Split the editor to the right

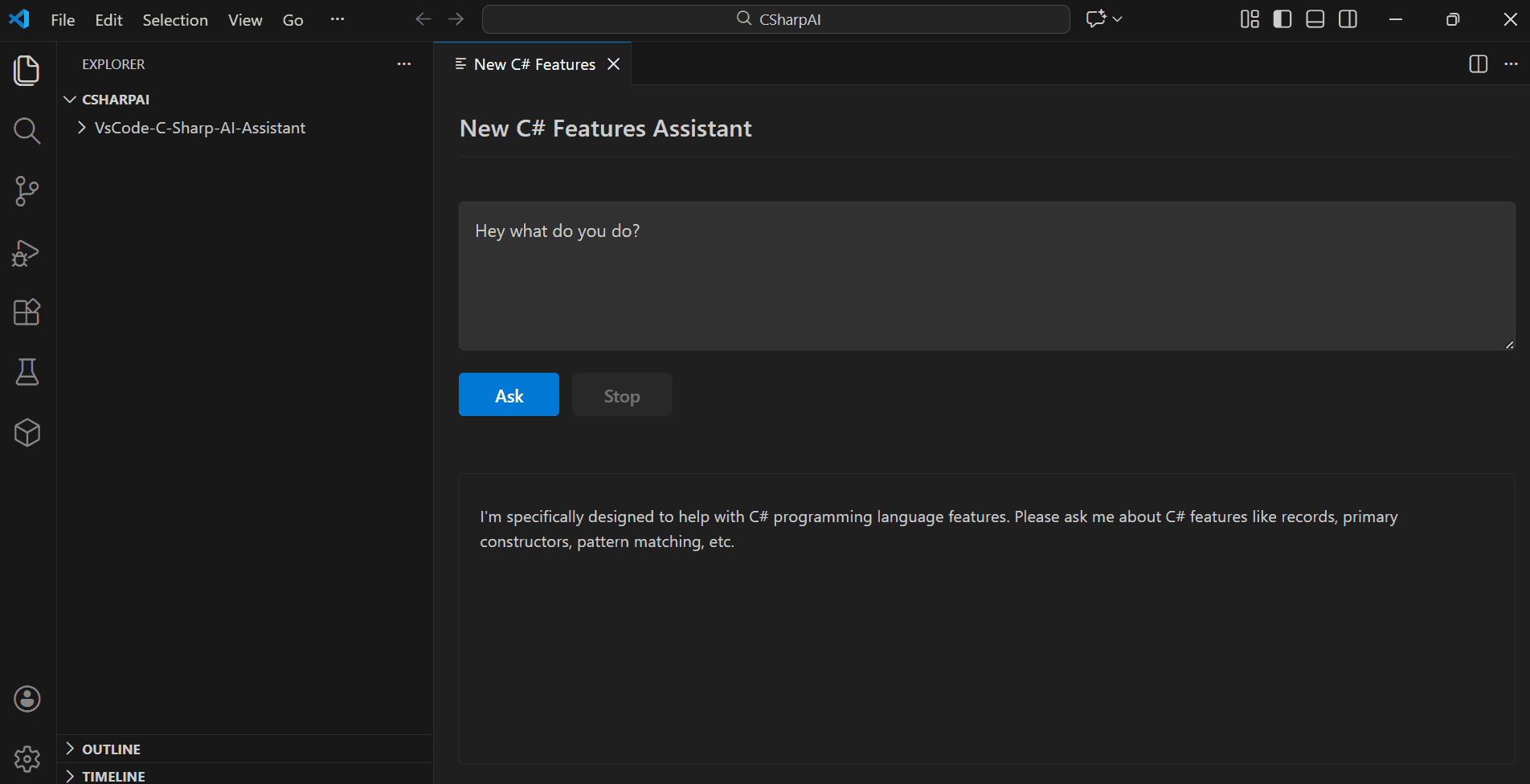(1478, 64)
